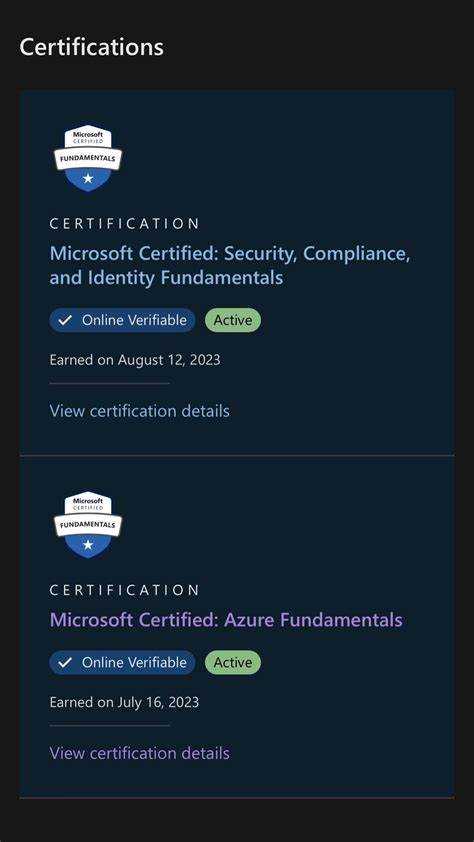The height and width of the screenshot is (842, 474).
Task: Select the text 'Earned on August 12, 2023'
Action: (135, 359)
